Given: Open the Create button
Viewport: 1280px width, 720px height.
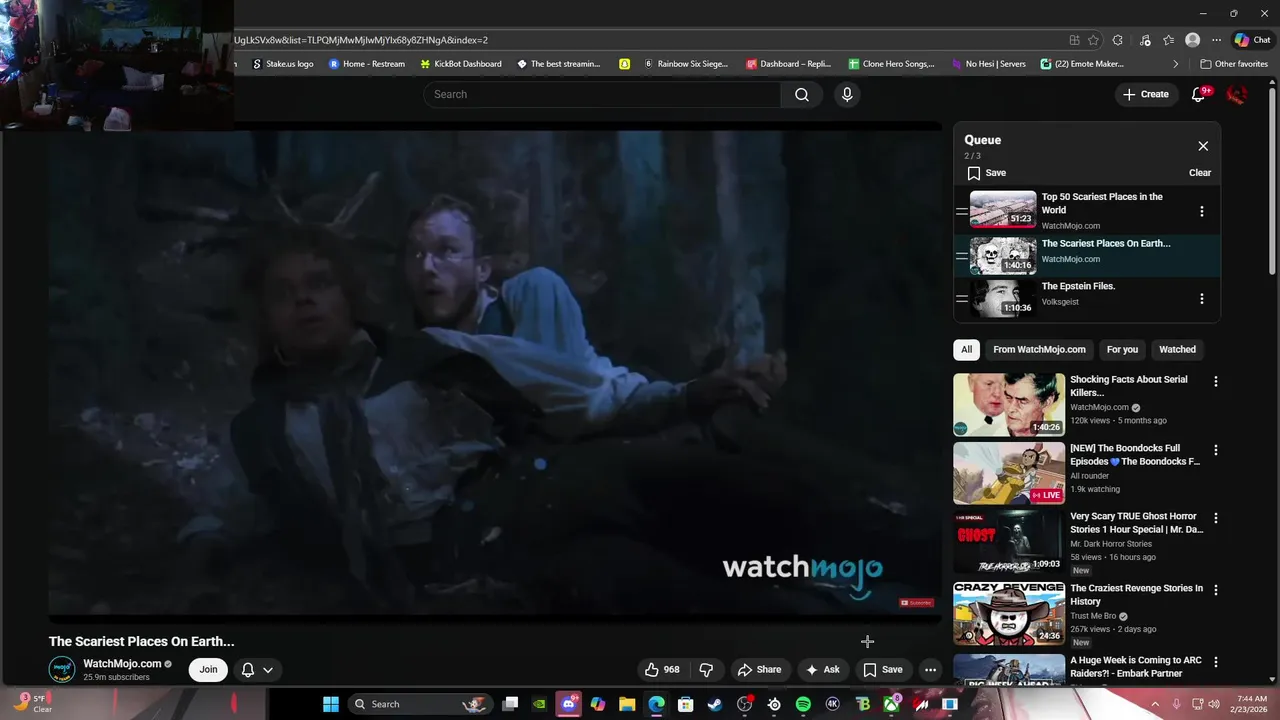Looking at the screenshot, I should point(1145,94).
